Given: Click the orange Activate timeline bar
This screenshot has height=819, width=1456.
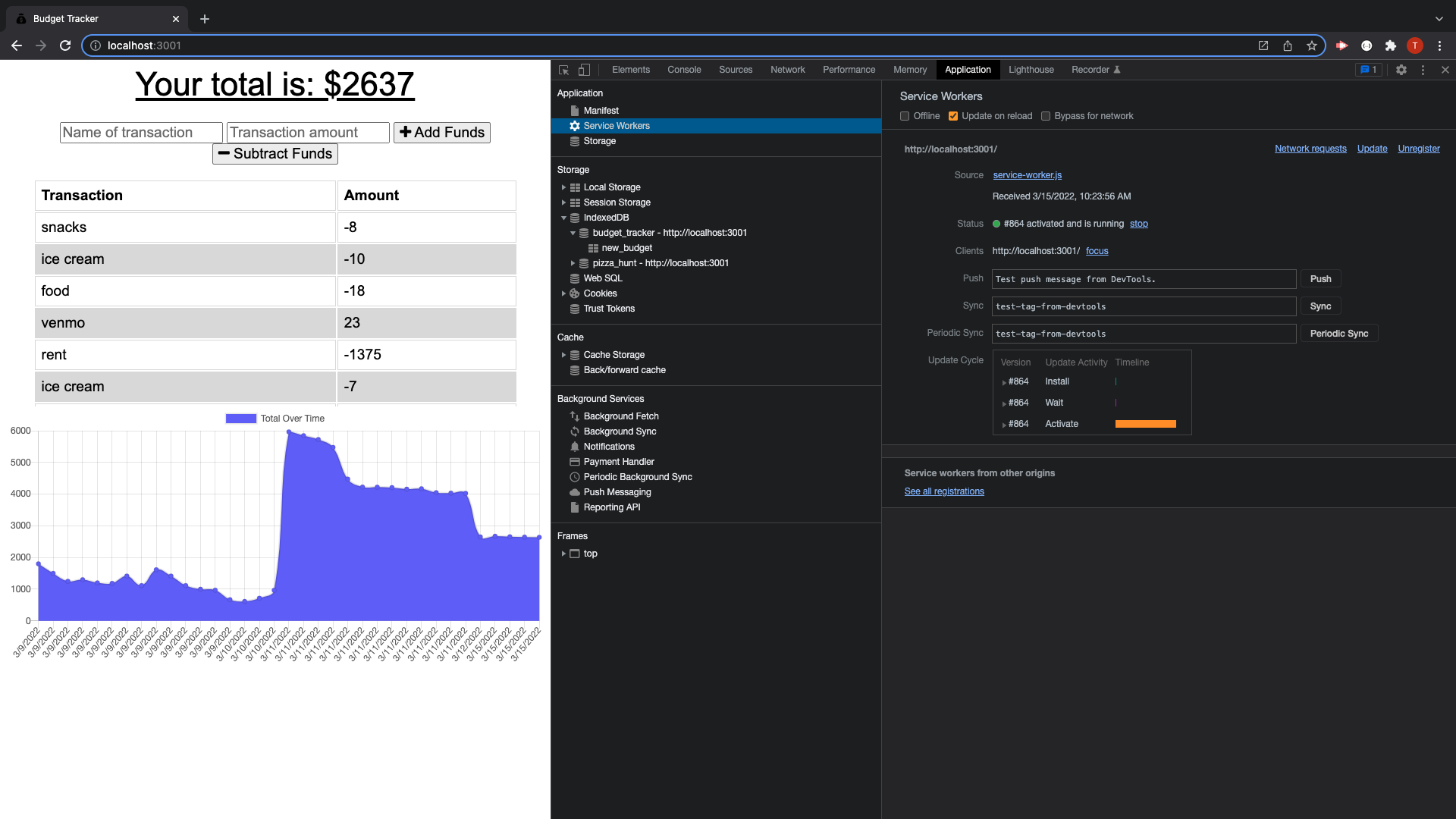Looking at the screenshot, I should point(1145,424).
